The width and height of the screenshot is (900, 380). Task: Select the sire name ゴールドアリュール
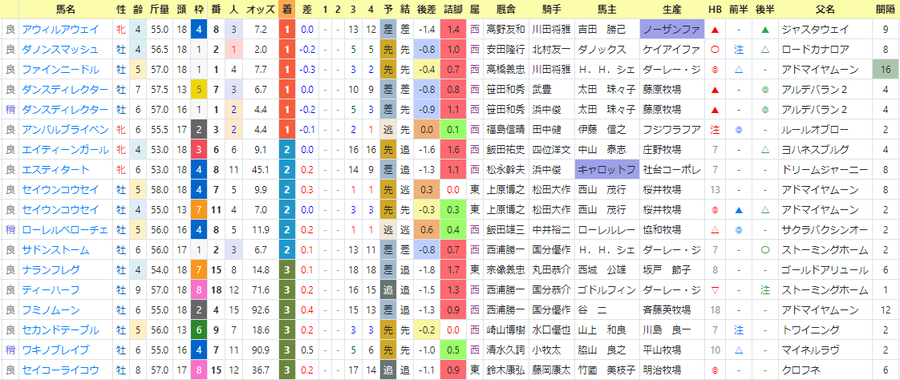[x=824, y=270]
